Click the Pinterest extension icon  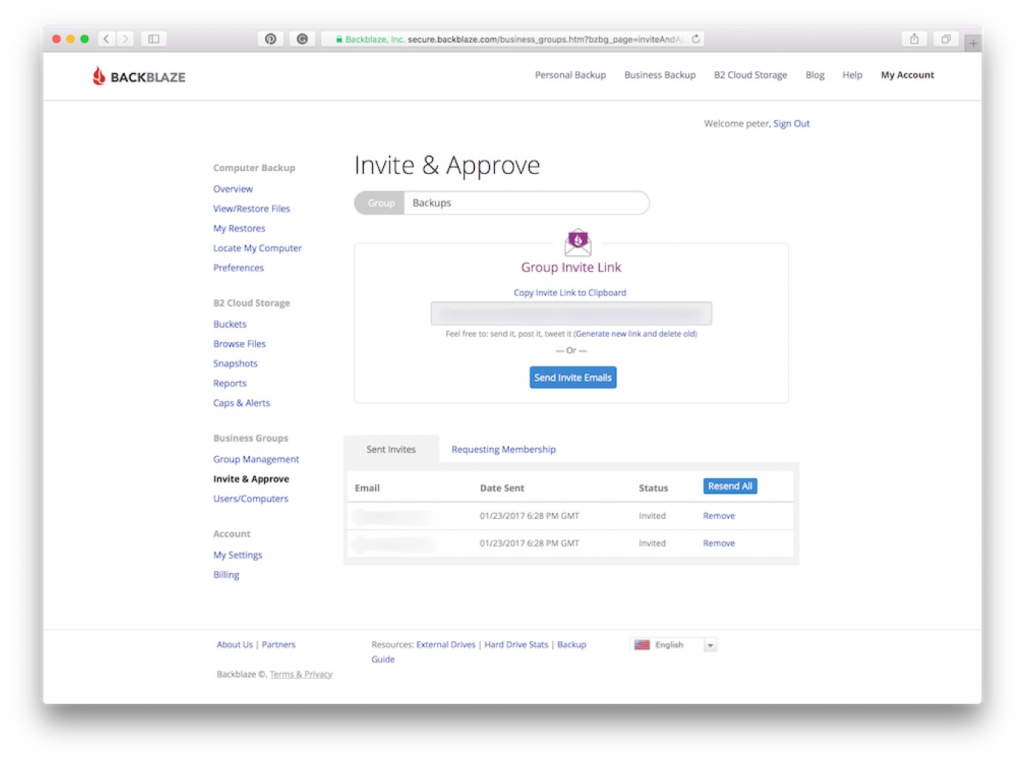coord(270,39)
